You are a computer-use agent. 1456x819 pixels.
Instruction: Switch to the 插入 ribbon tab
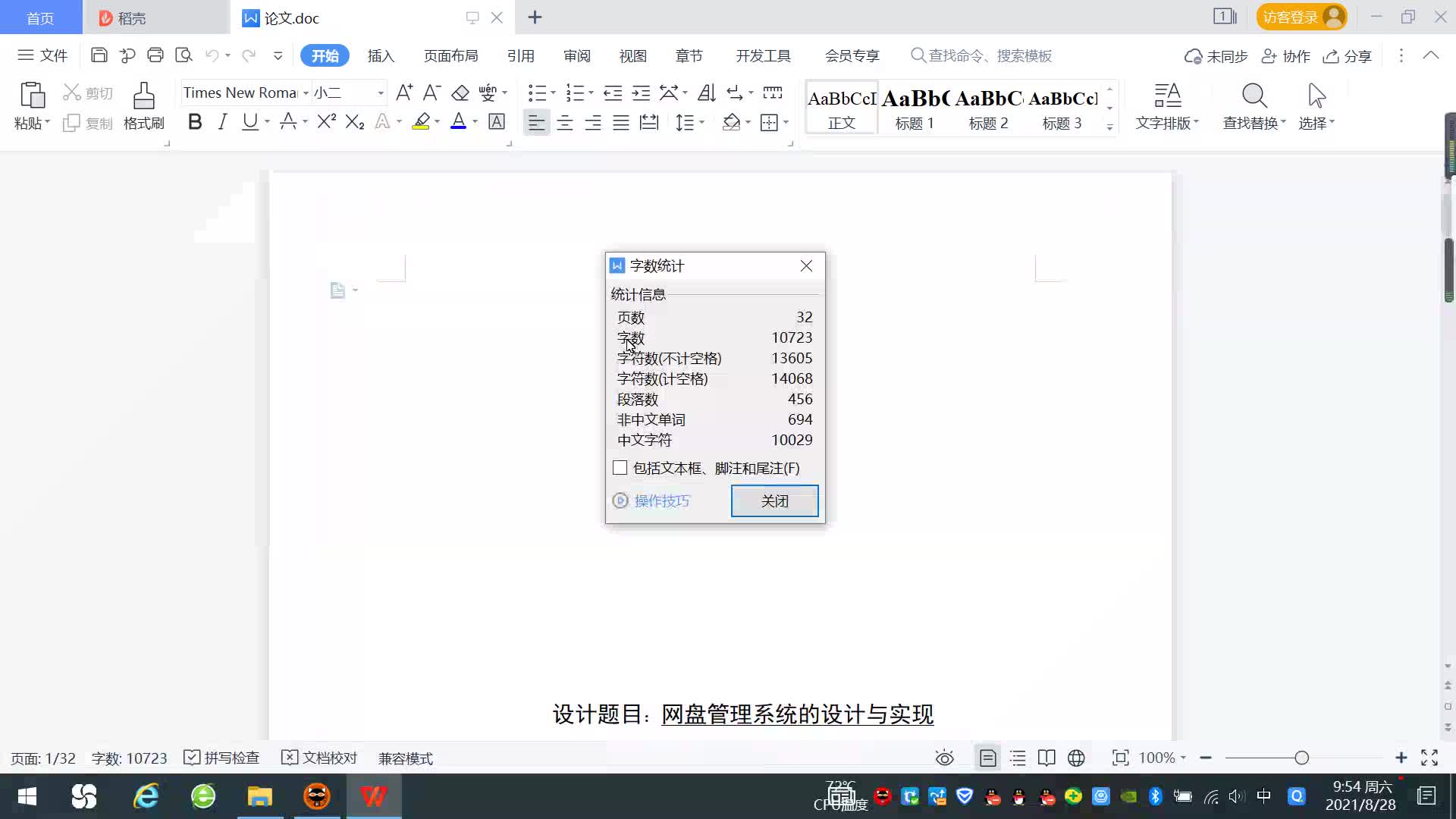381,56
